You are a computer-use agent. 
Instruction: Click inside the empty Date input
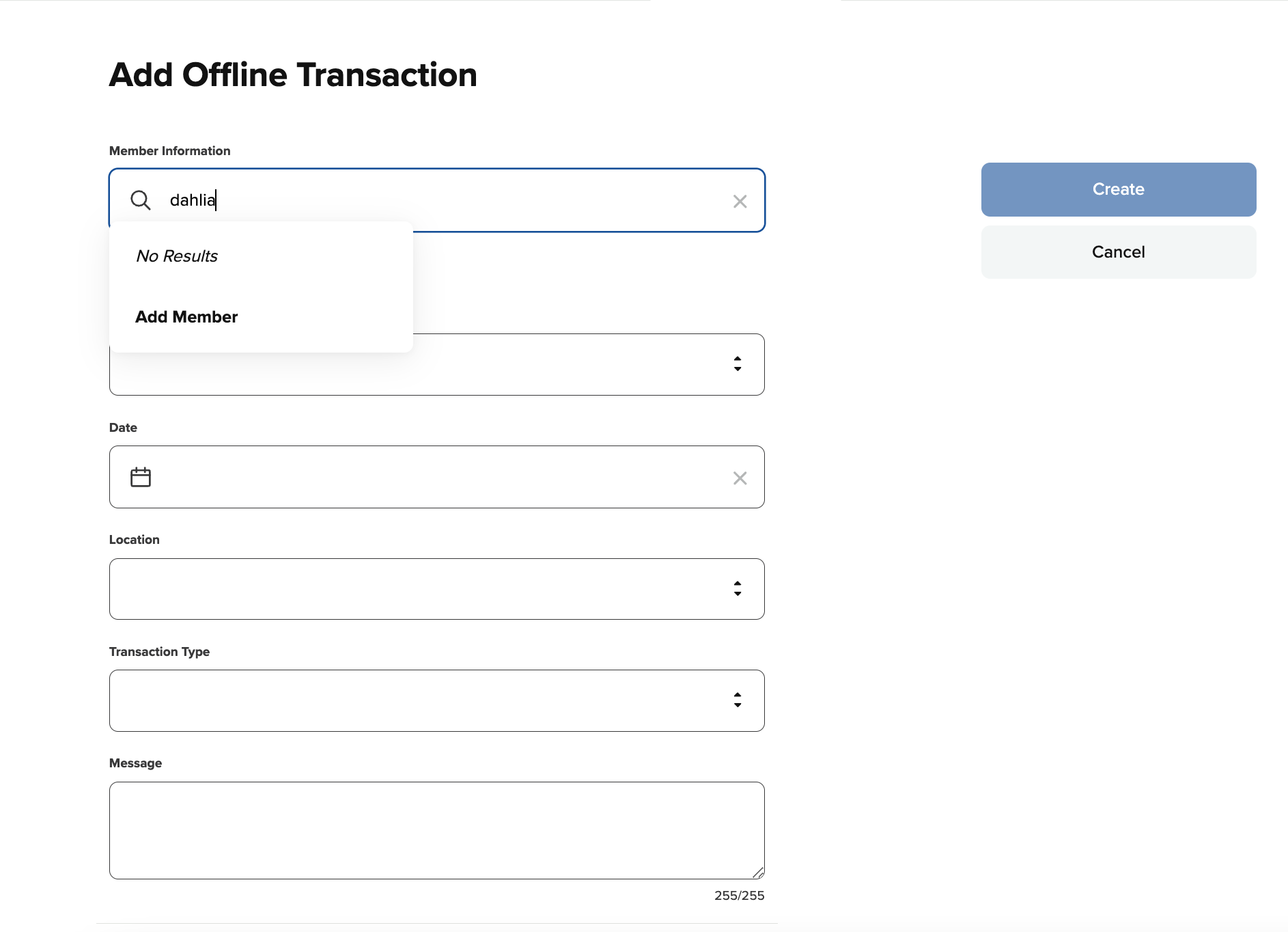point(437,477)
